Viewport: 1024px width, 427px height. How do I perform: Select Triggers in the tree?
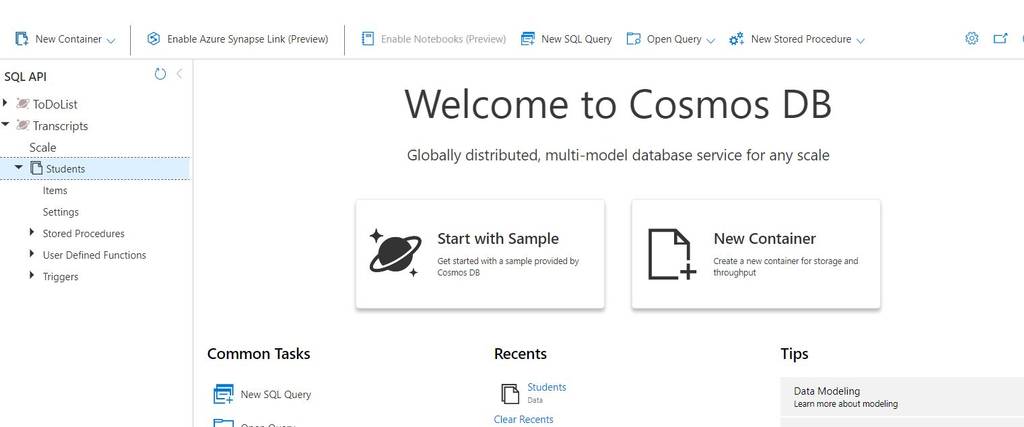tap(60, 277)
